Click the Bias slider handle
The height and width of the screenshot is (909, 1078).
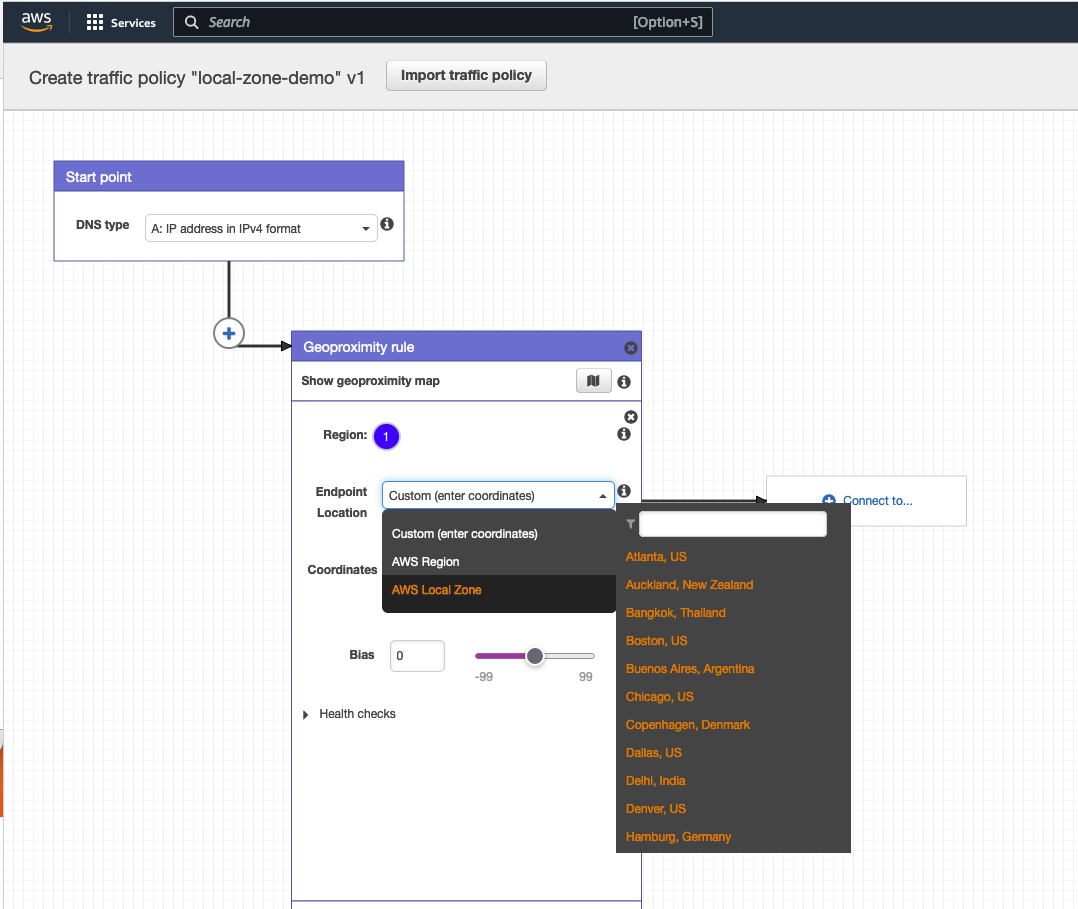coord(535,656)
